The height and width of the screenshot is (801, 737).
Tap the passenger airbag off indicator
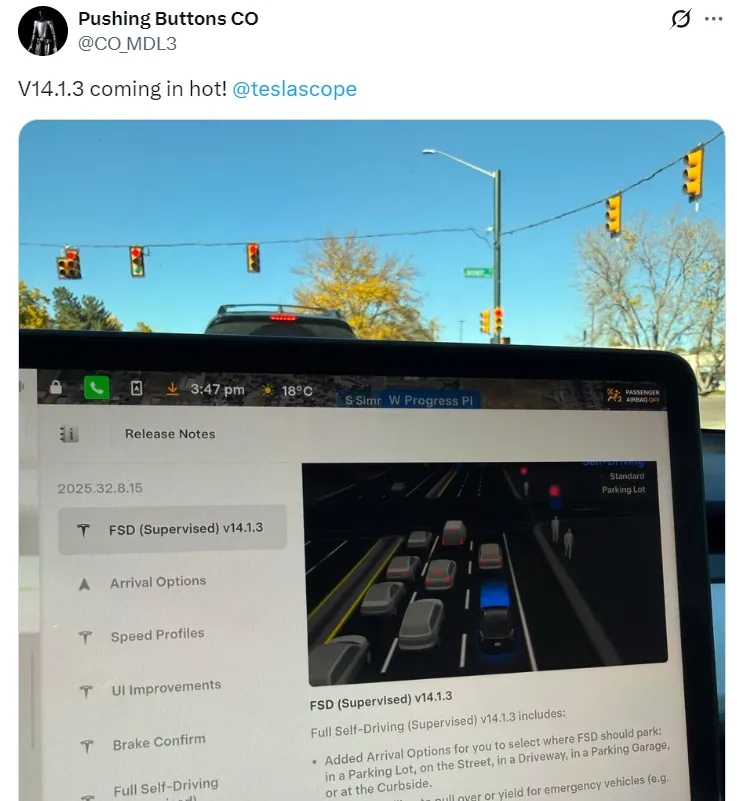pyautogui.click(x=633, y=395)
